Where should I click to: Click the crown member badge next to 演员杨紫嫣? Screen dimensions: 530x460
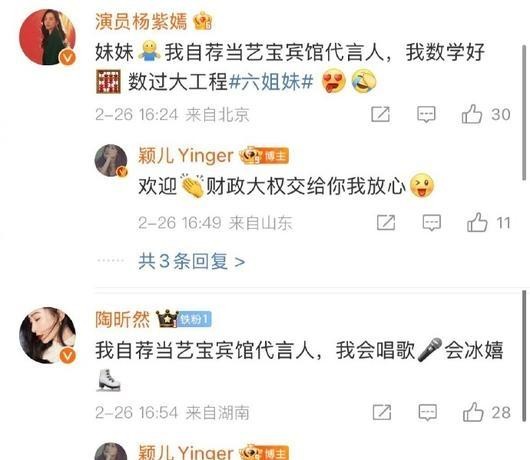(202, 21)
